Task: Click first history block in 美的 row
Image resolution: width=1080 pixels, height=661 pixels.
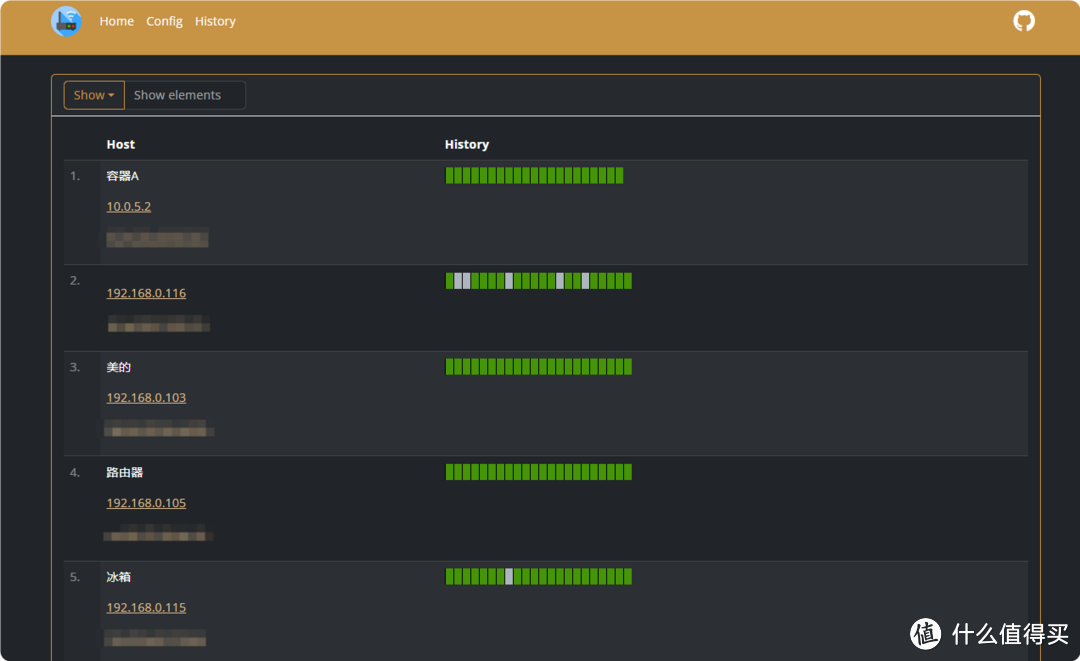Action: 449,367
